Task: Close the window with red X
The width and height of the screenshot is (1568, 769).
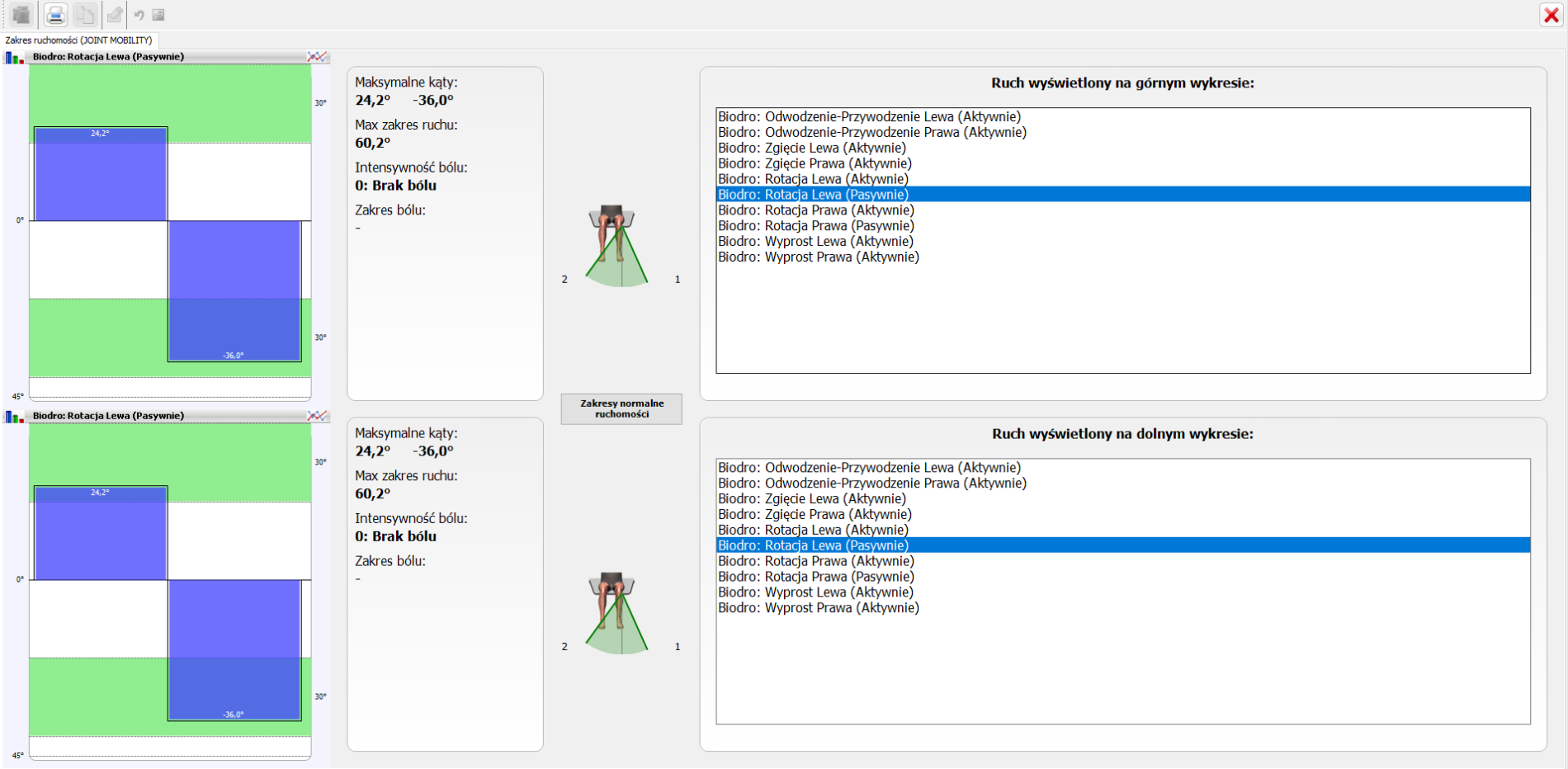Action: [x=1551, y=15]
